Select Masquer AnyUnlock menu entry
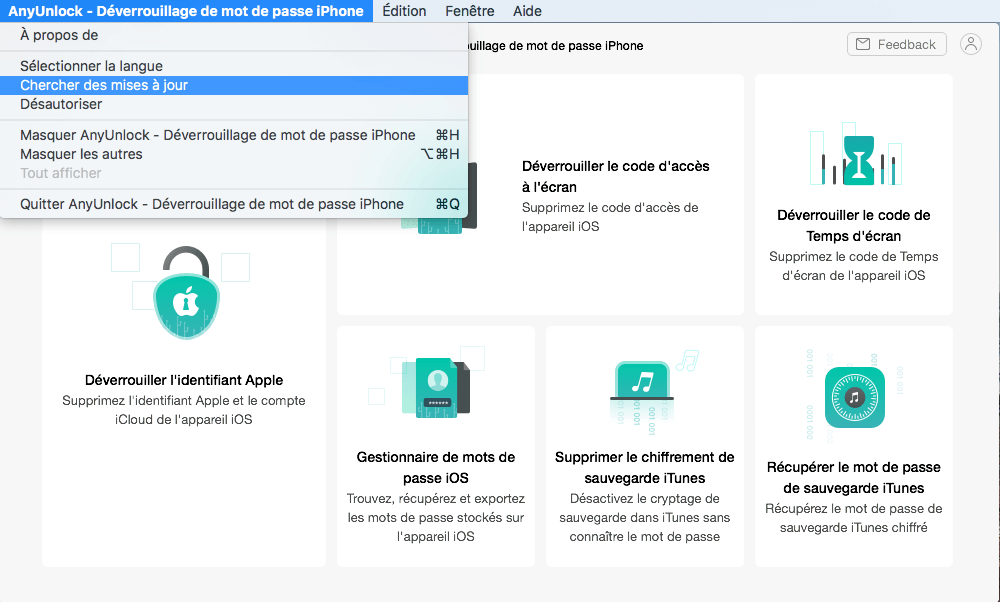 (234, 135)
